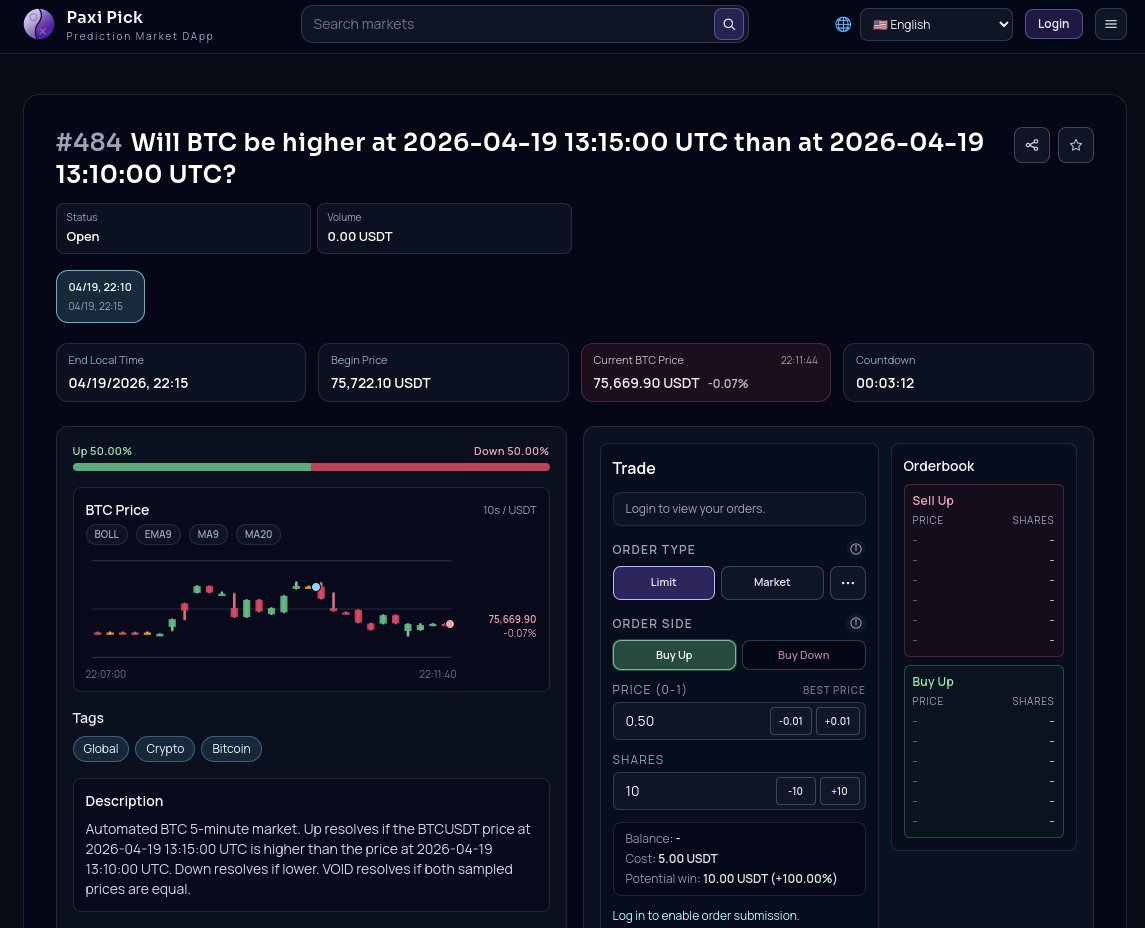Click the Order Type info icon
The image size is (1145, 928).
(x=856, y=549)
